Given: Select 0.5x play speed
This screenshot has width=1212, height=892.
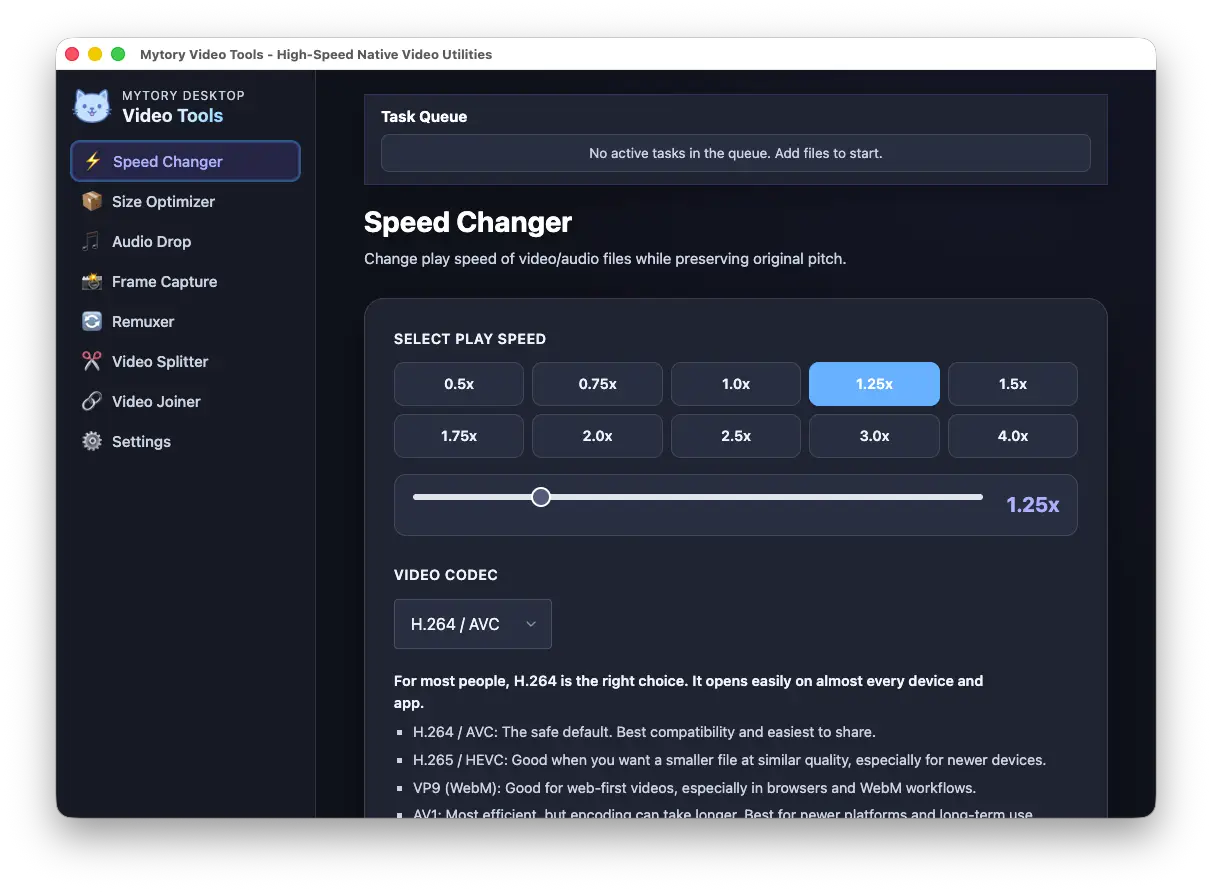Looking at the screenshot, I should (459, 384).
